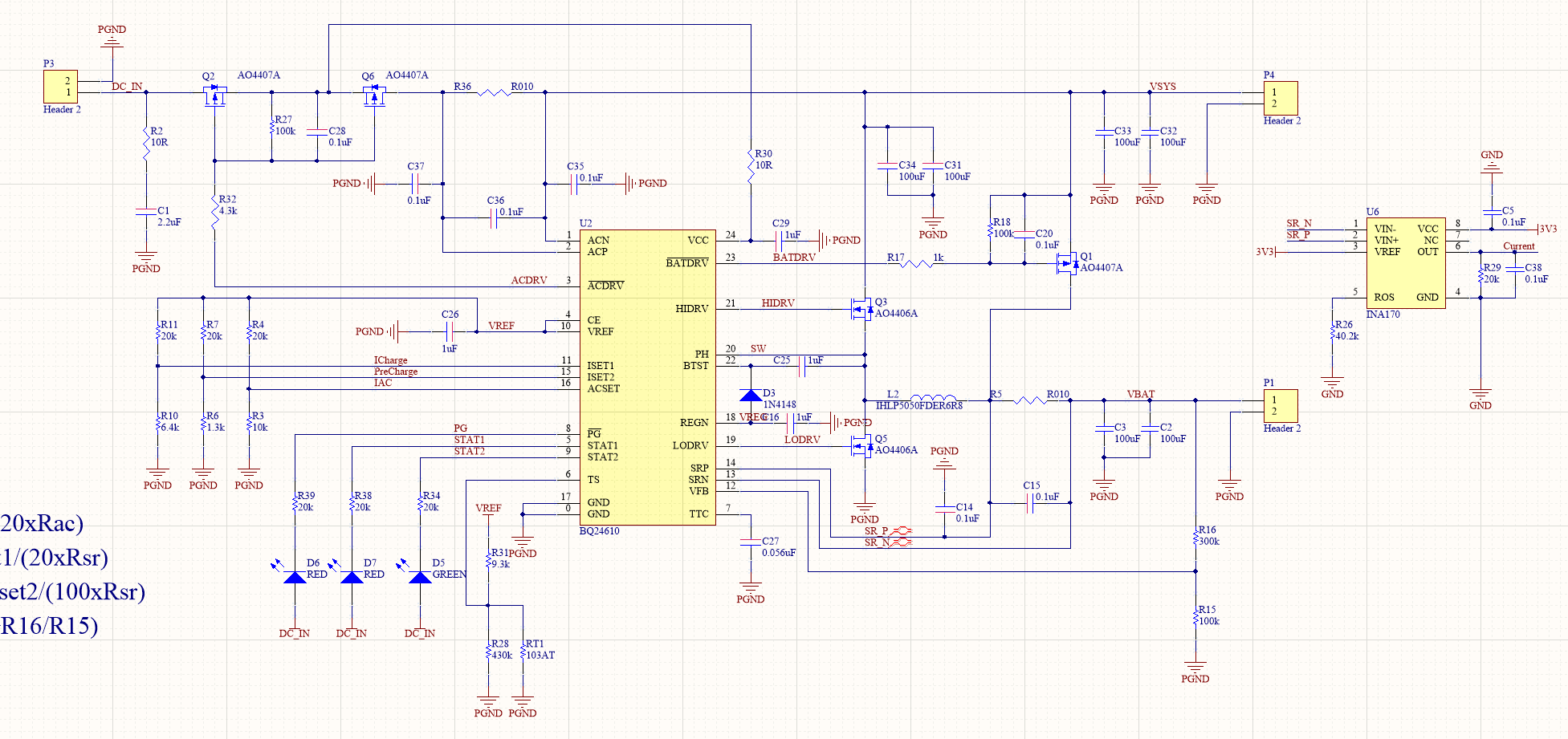The height and width of the screenshot is (739, 1568).
Task: Select the Q2 AO4407A MOSFET symbol
Action: coord(214,96)
